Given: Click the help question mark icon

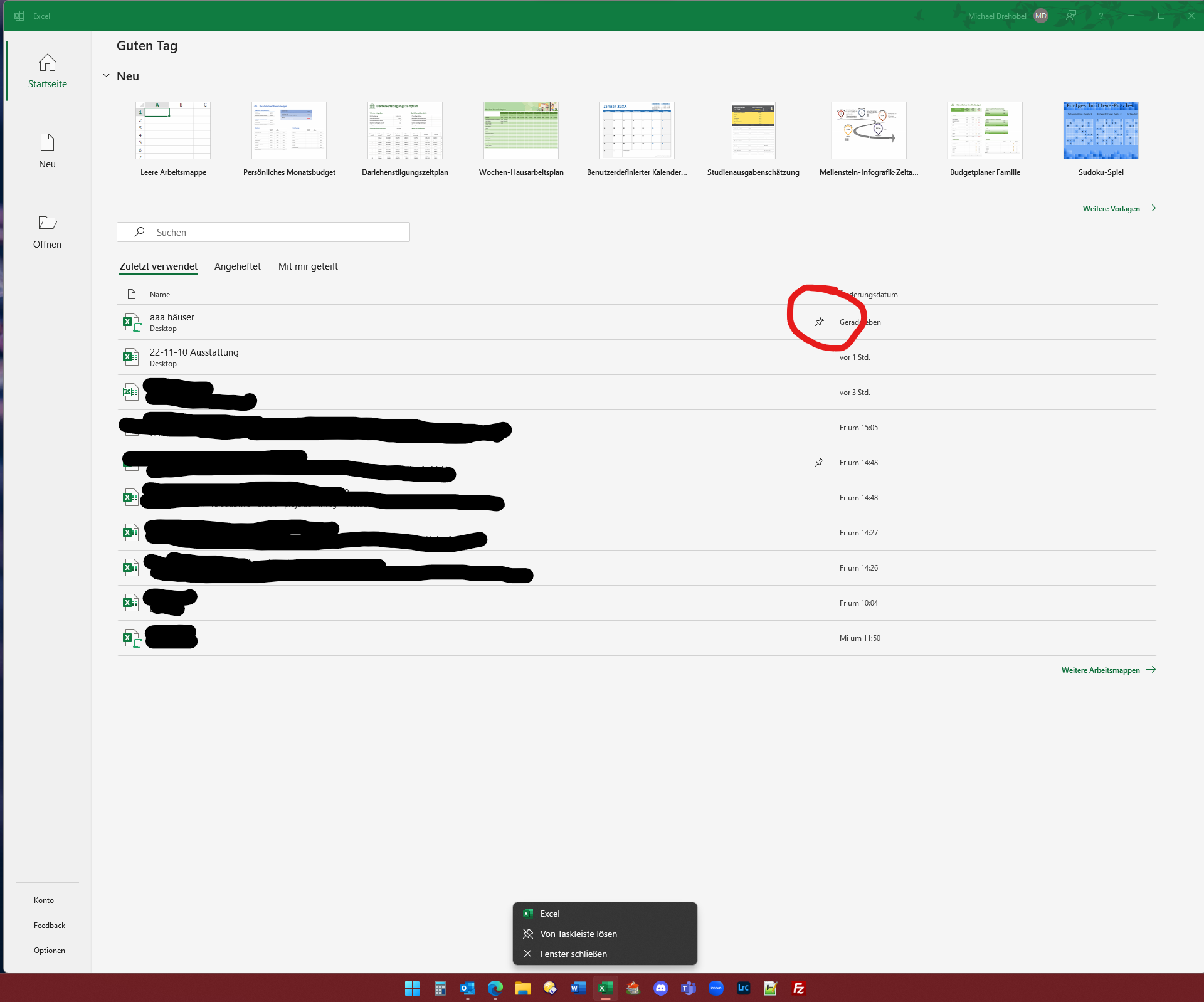Looking at the screenshot, I should 1101,16.
